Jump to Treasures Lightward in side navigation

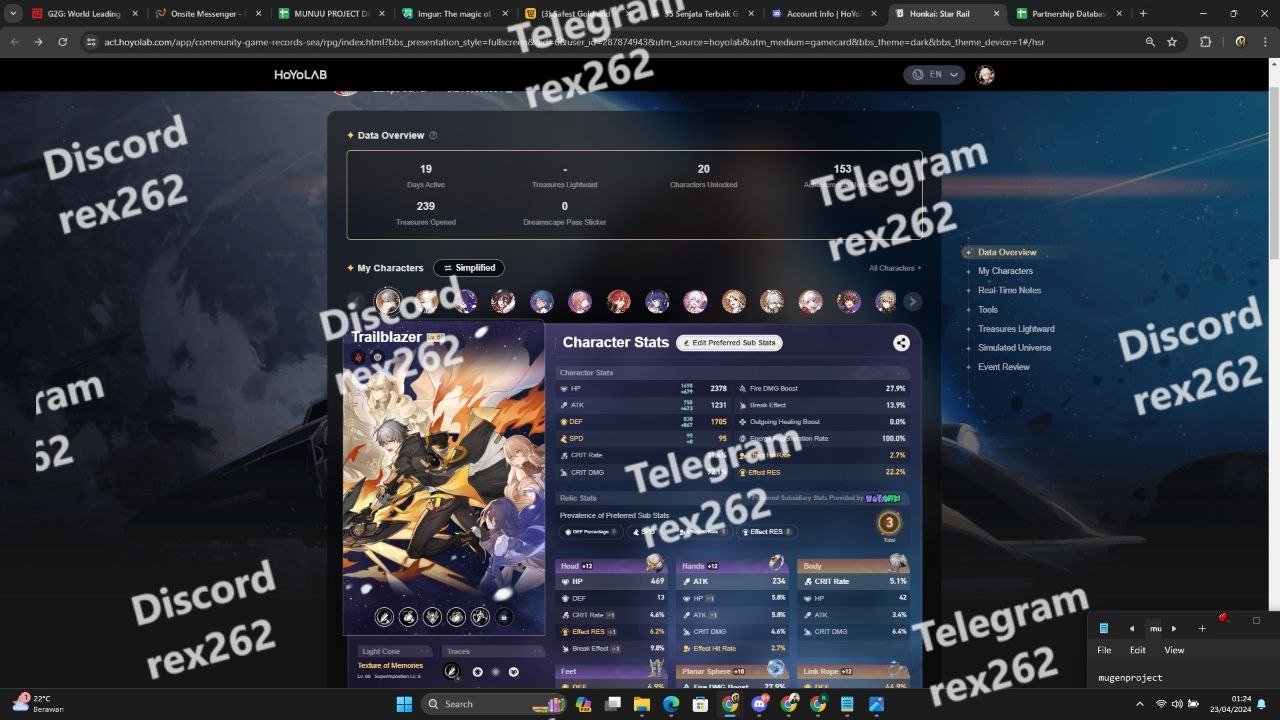coord(1016,328)
